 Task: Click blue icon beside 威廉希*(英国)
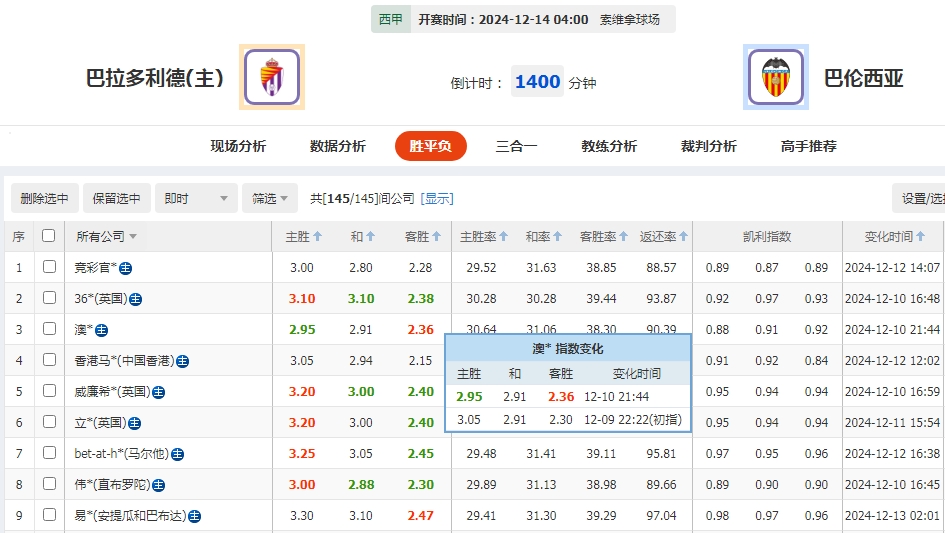pyautogui.click(x=159, y=392)
